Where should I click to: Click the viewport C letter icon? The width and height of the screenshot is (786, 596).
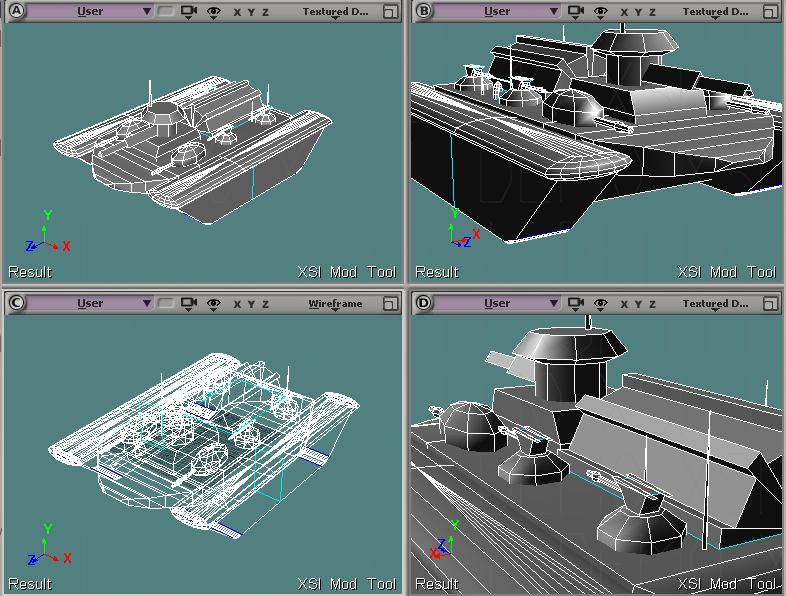click(16, 303)
